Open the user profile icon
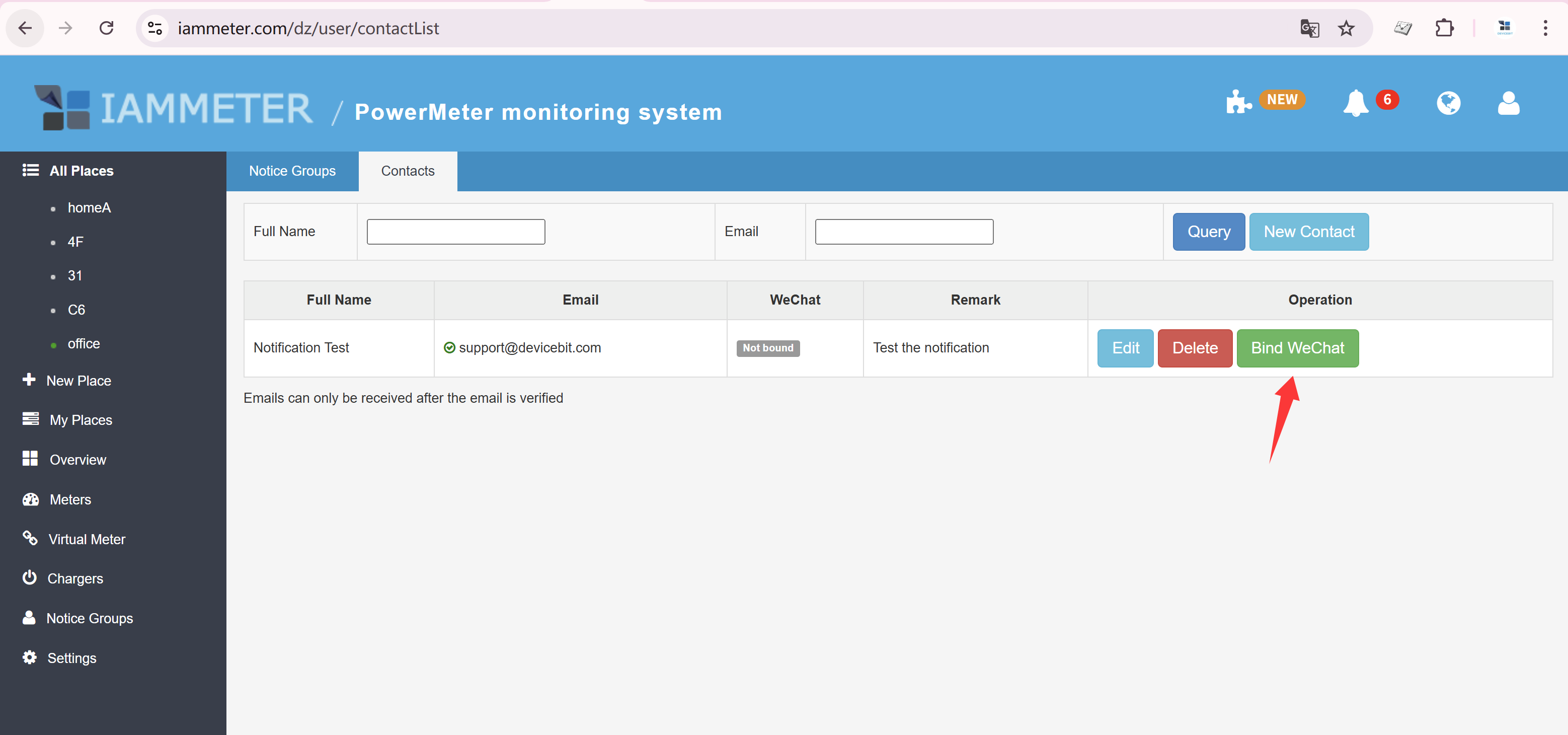The width and height of the screenshot is (1568, 735). coord(1508,104)
